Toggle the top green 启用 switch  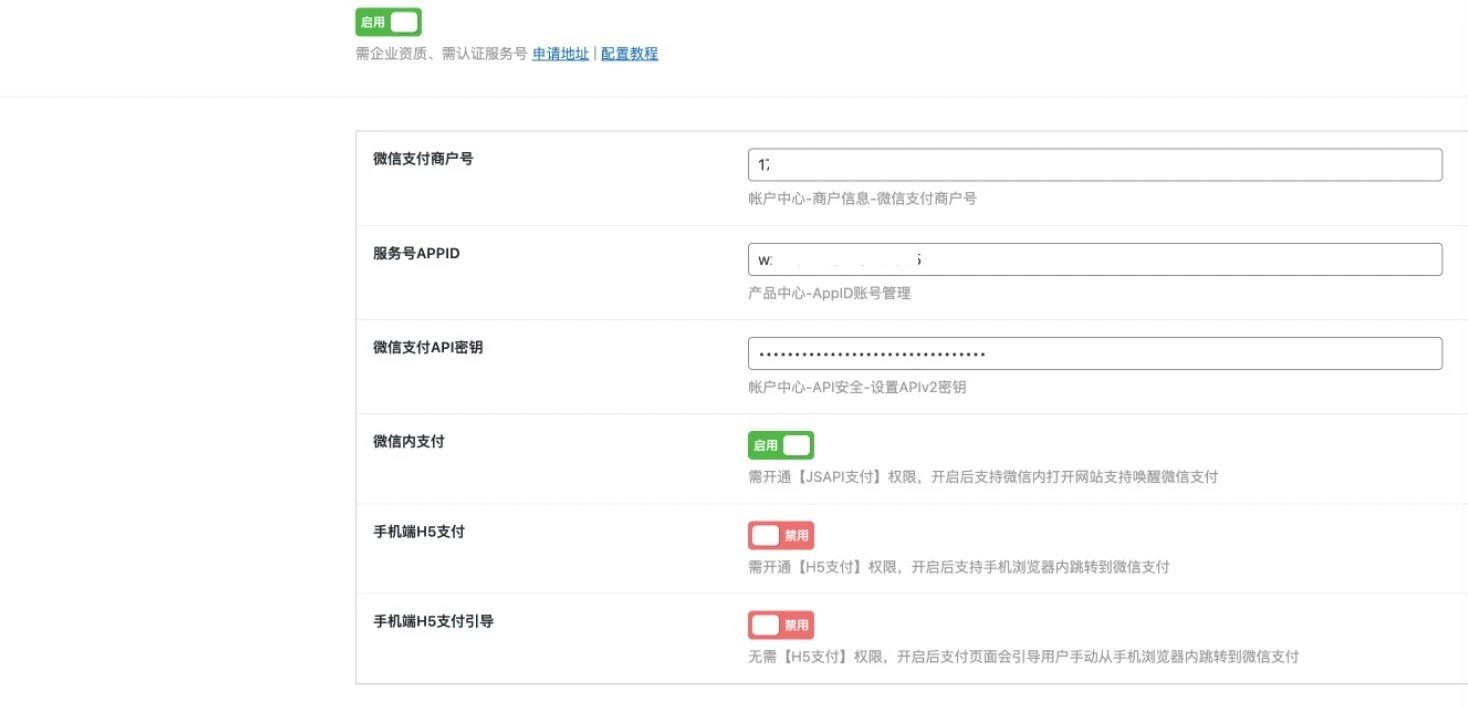(x=388, y=22)
